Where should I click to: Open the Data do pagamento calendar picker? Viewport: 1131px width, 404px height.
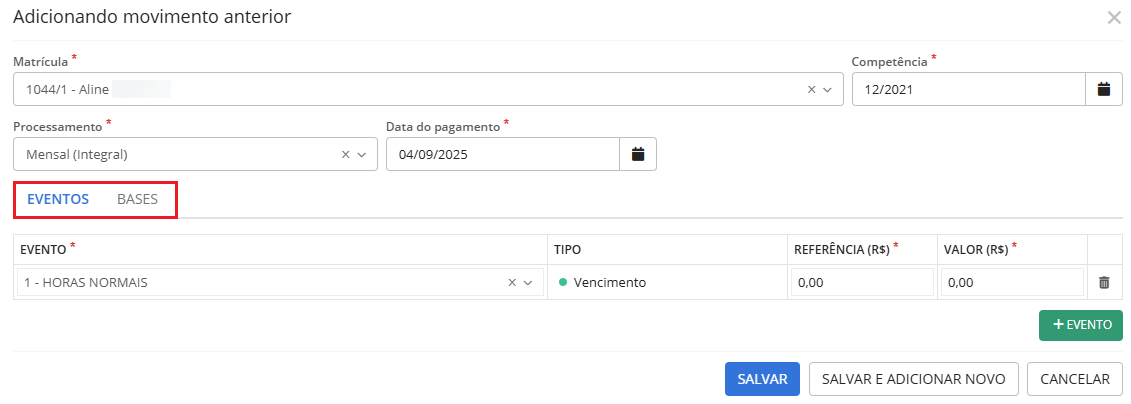(638, 155)
